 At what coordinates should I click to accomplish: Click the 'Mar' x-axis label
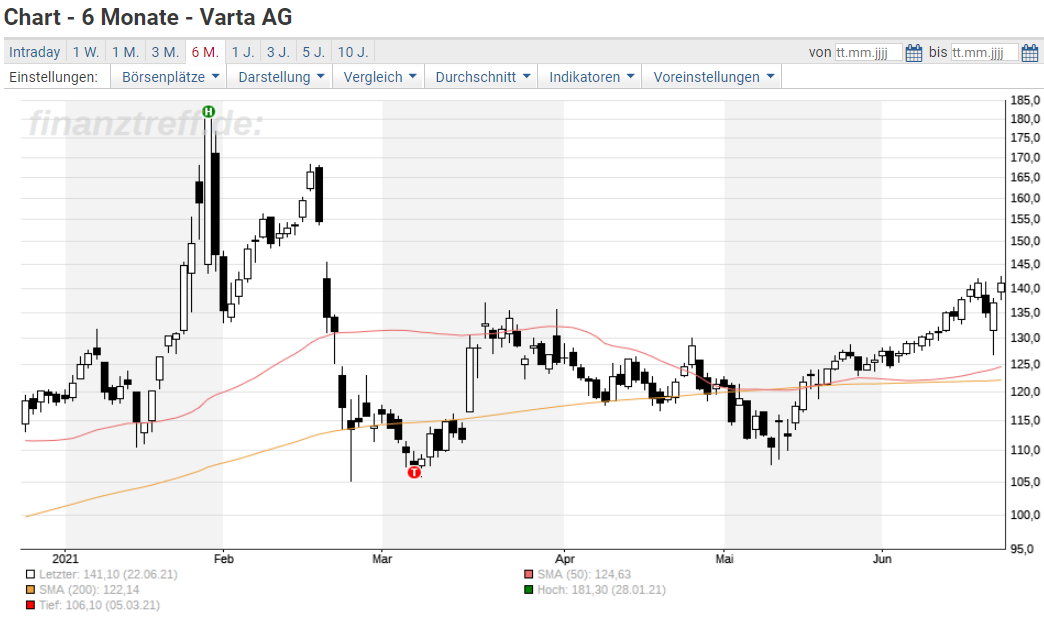click(382, 559)
